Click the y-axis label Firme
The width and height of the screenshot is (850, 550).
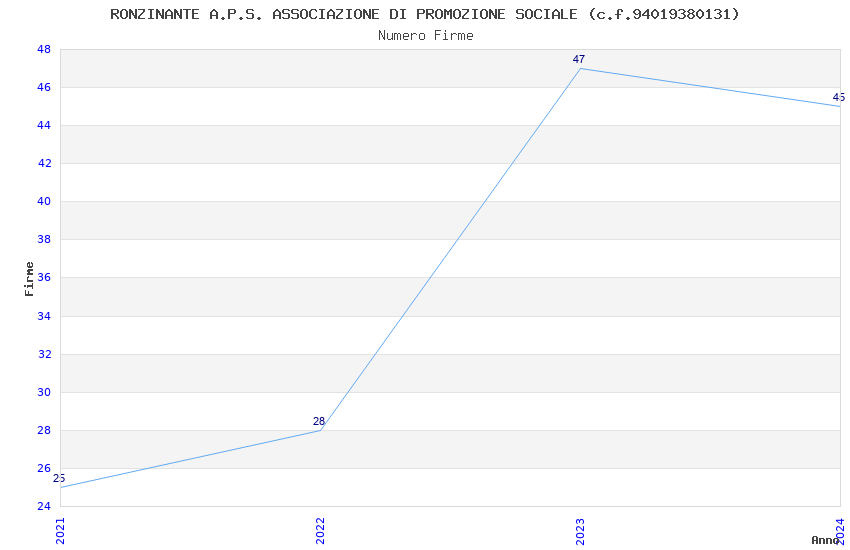click(29, 279)
